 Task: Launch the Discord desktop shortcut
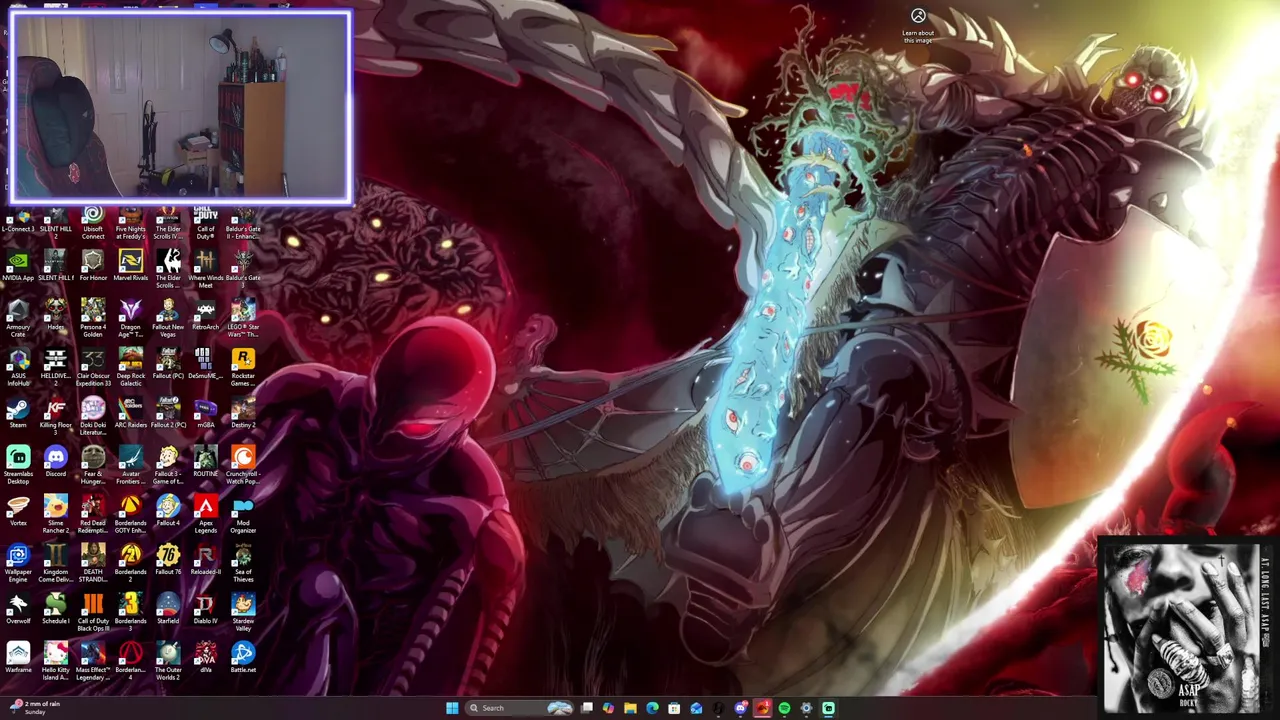56,462
